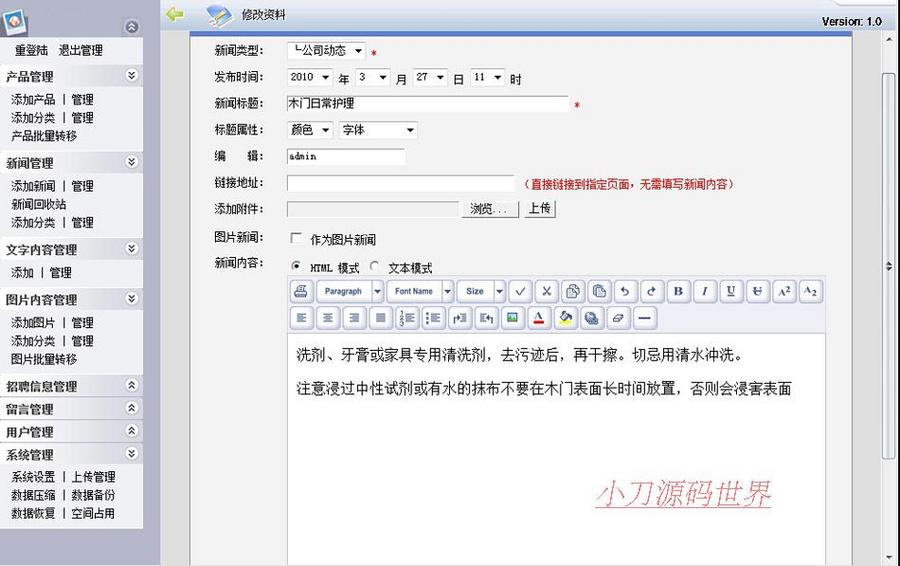Click the page vertical scrollbar
This screenshot has height=566, width=900.
(888, 264)
